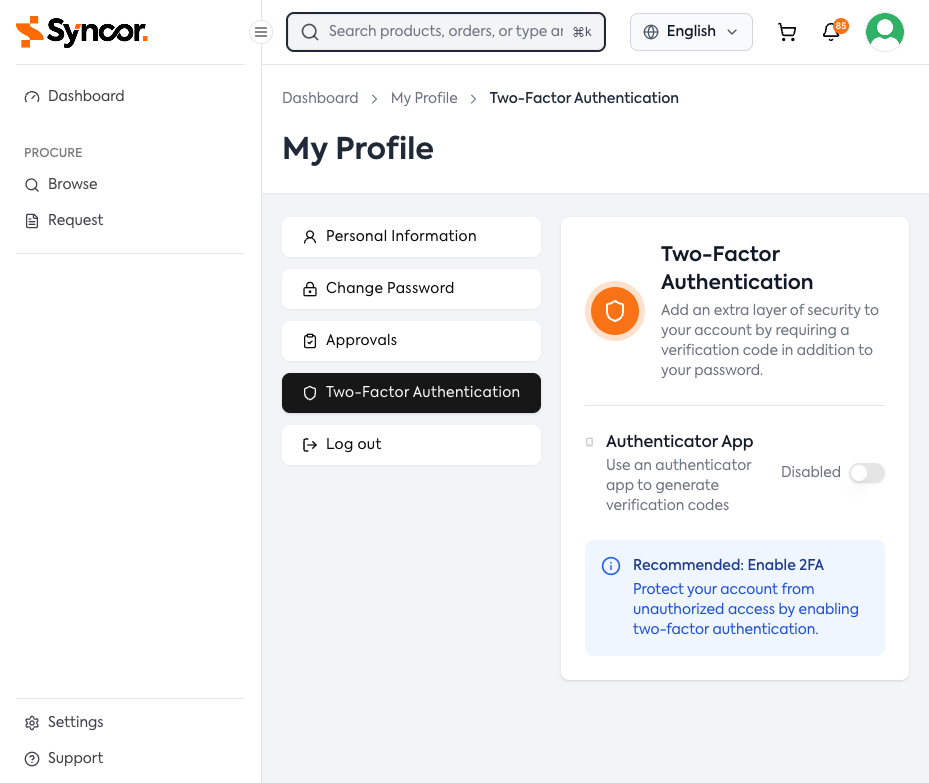
Task: Switch to the Change Password section
Action: [410, 289]
